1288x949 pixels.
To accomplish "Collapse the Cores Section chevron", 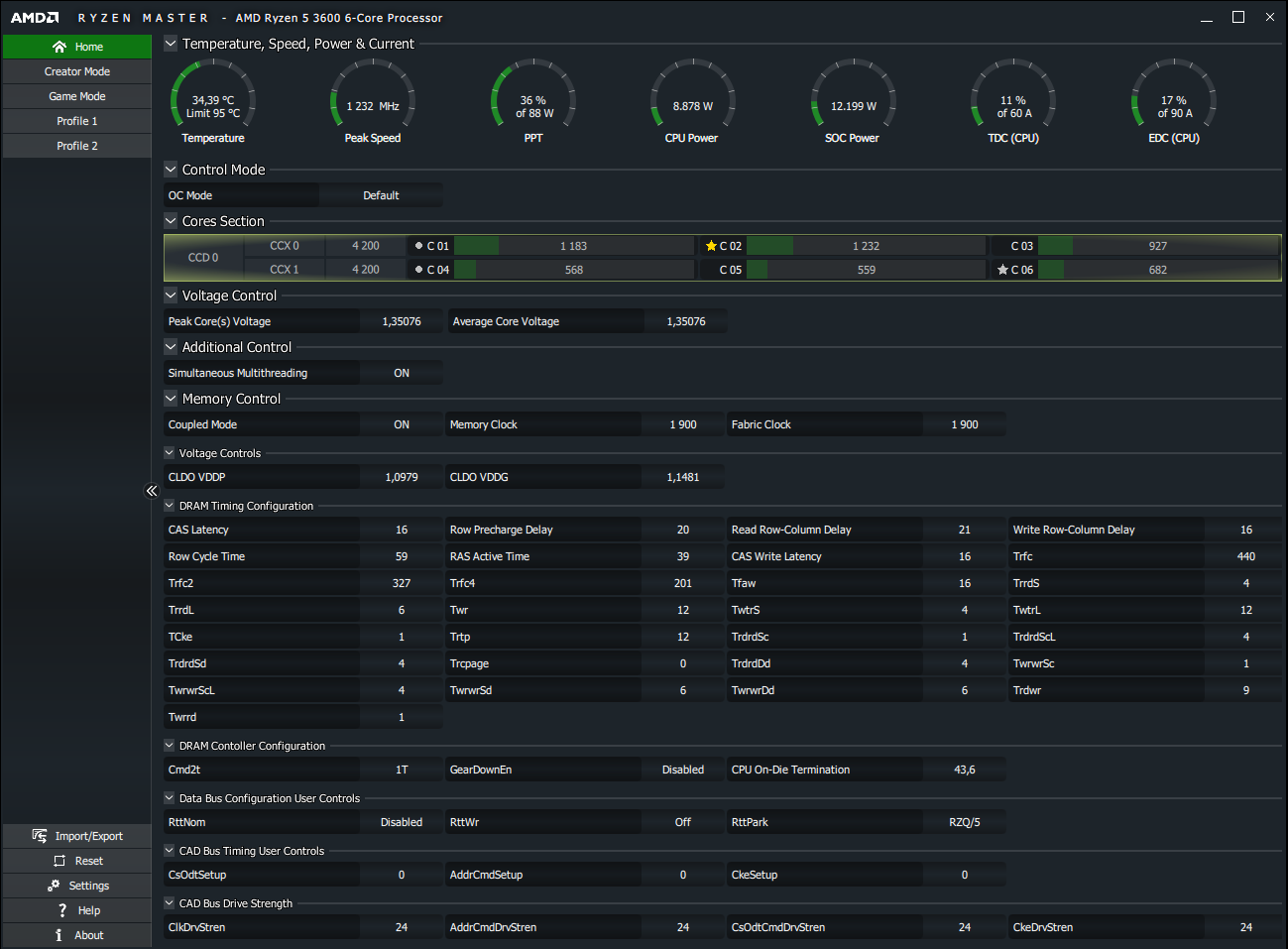I will pyautogui.click(x=171, y=221).
